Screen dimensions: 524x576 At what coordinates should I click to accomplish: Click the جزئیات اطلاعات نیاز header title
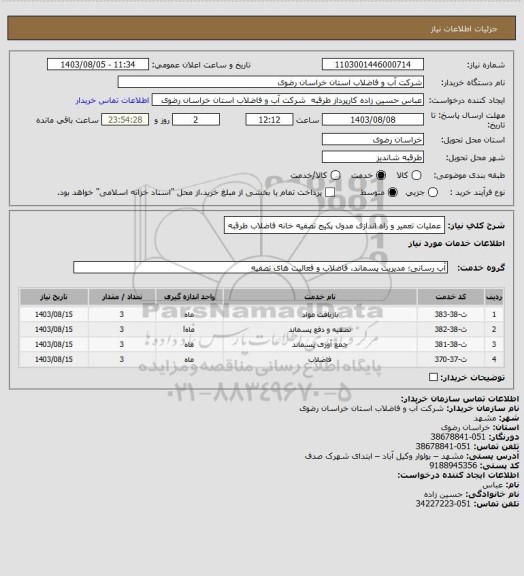pos(464,29)
